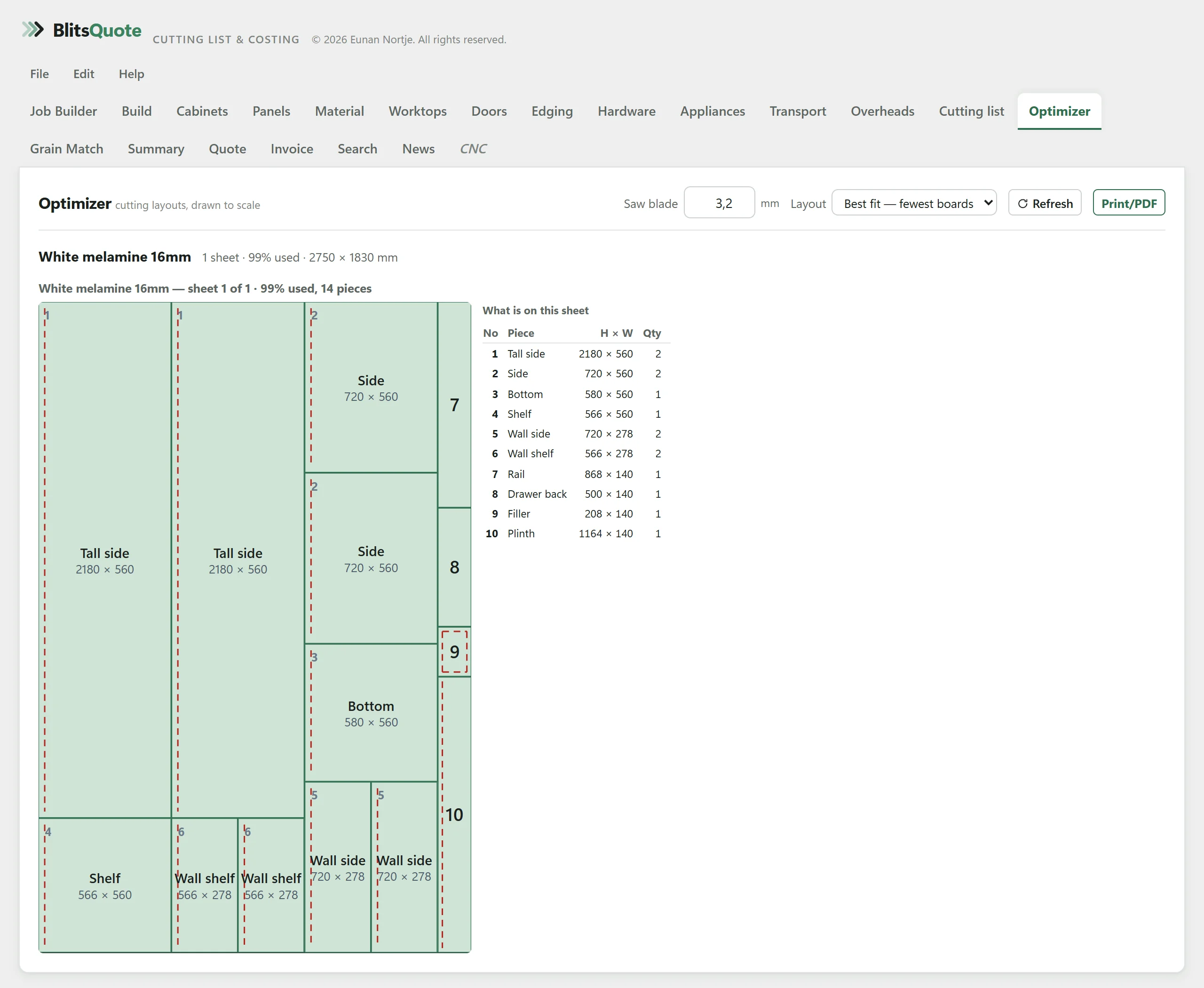Open the Hardware tab
This screenshot has height=988, width=1204.
coord(626,111)
